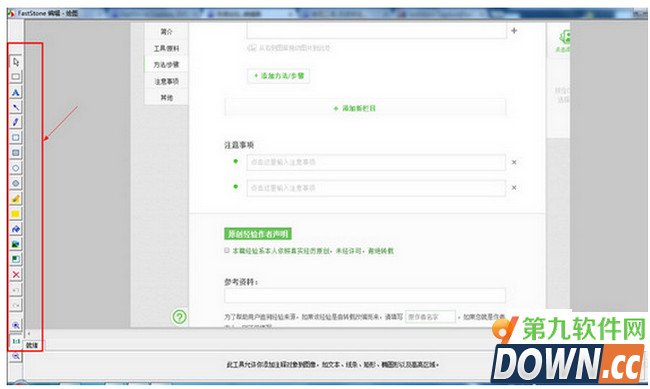Select the yellow highlight rectangle tool

pos(16,214)
